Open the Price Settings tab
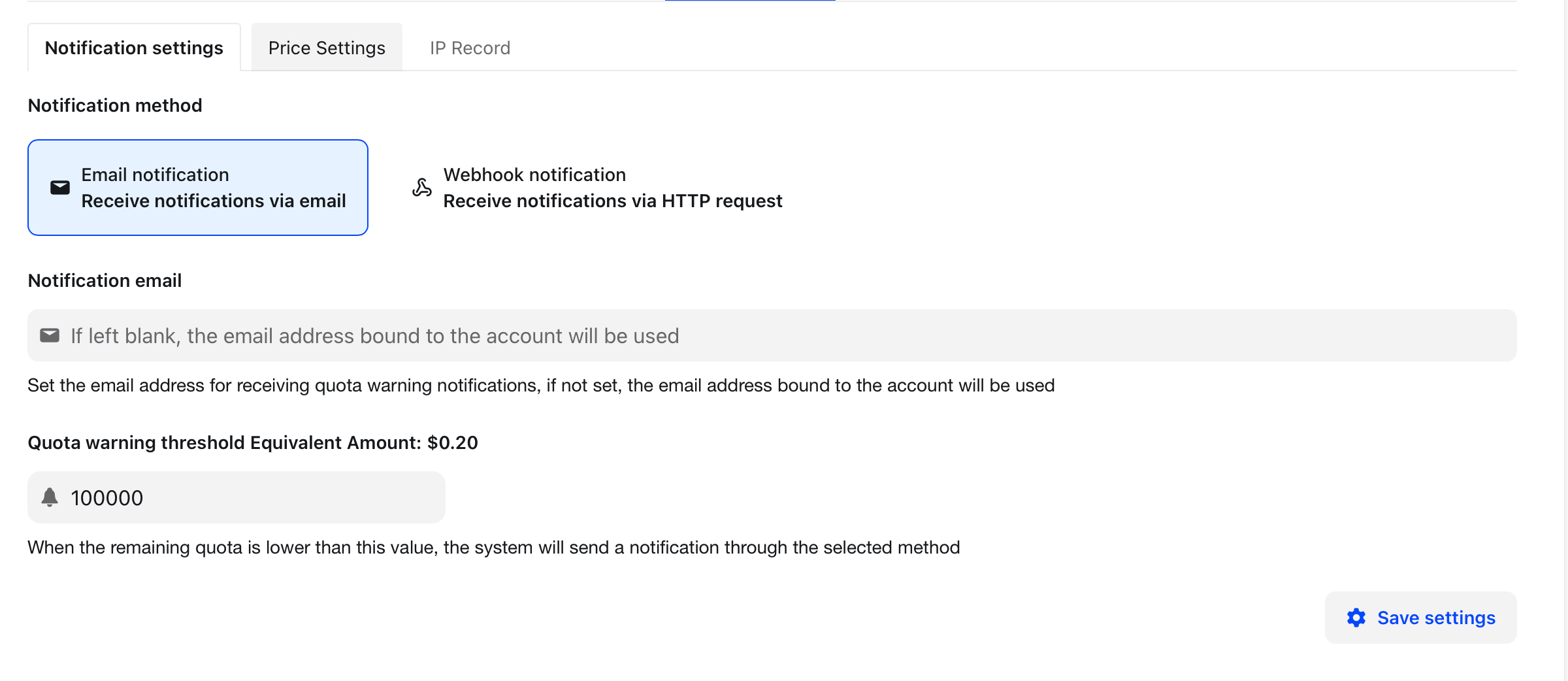 click(x=327, y=48)
